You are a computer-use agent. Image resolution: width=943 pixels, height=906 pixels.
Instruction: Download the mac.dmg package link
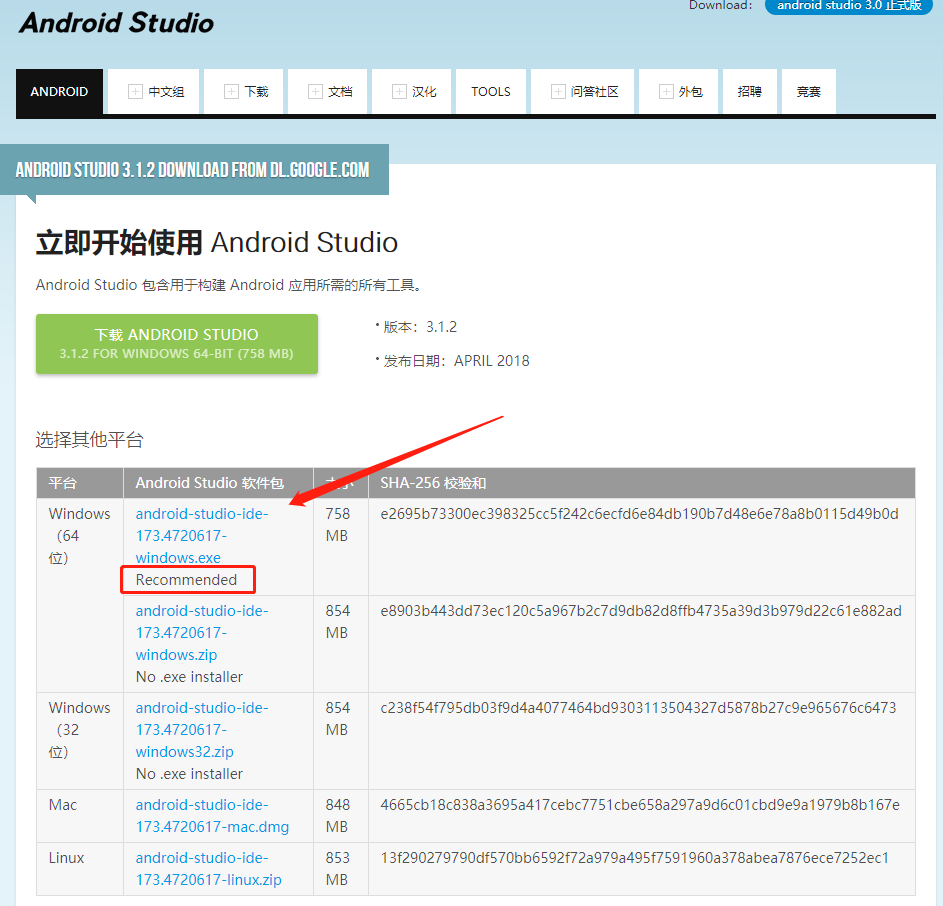point(196,815)
